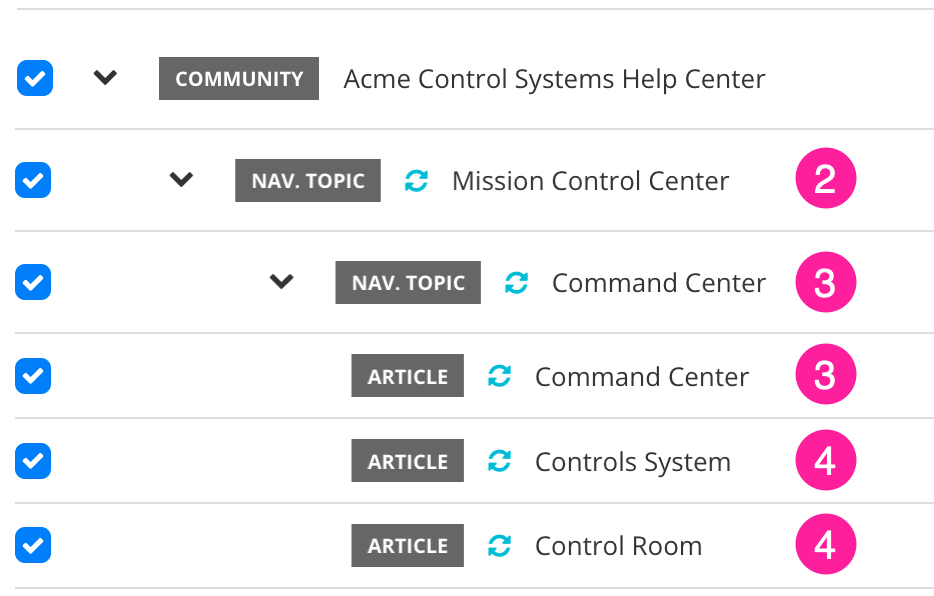The image size is (934, 596).
Task: Open the Acme Control Systems Help Center link
Action: tap(554, 79)
